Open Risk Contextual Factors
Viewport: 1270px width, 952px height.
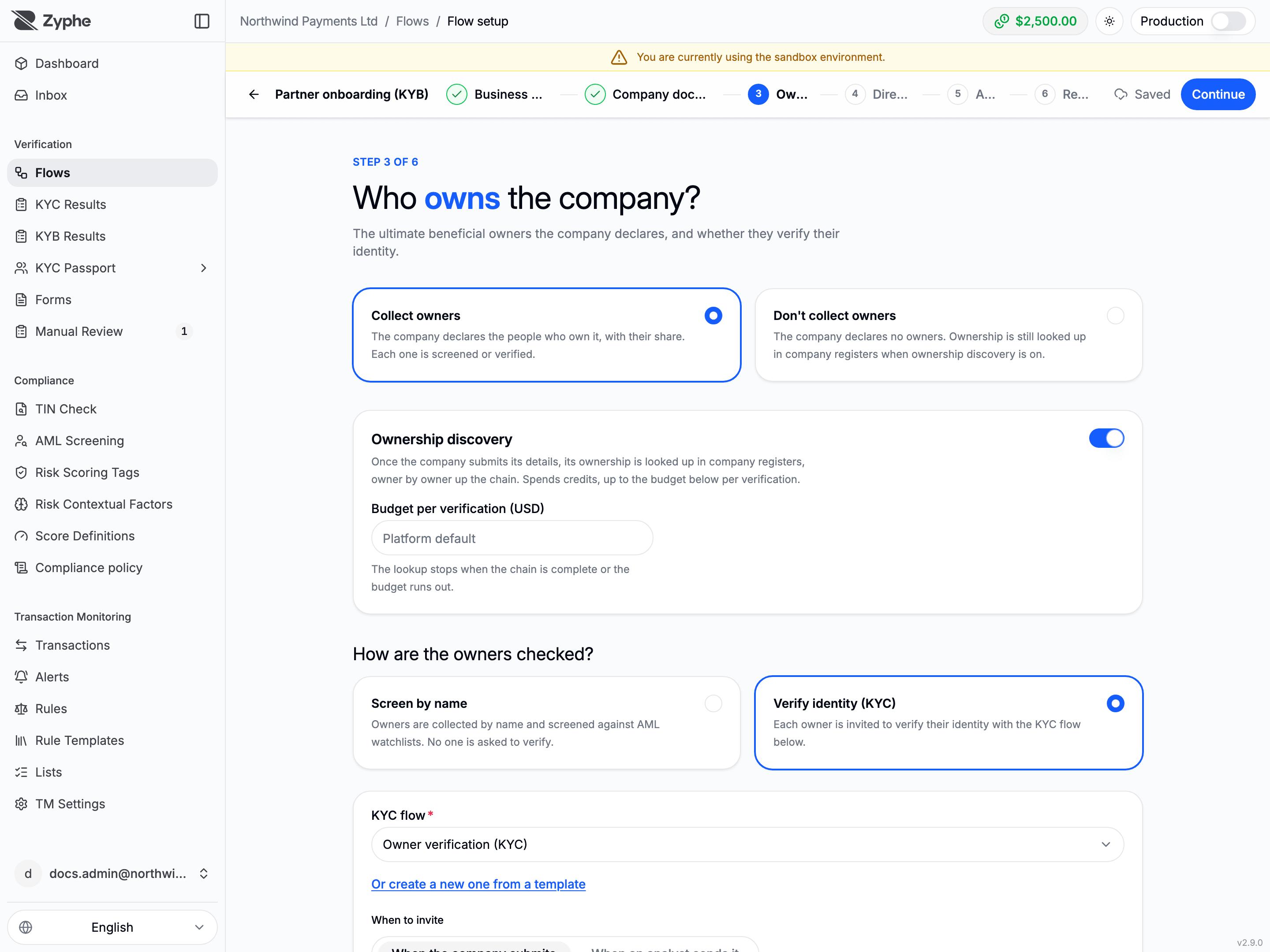coord(112,504)
